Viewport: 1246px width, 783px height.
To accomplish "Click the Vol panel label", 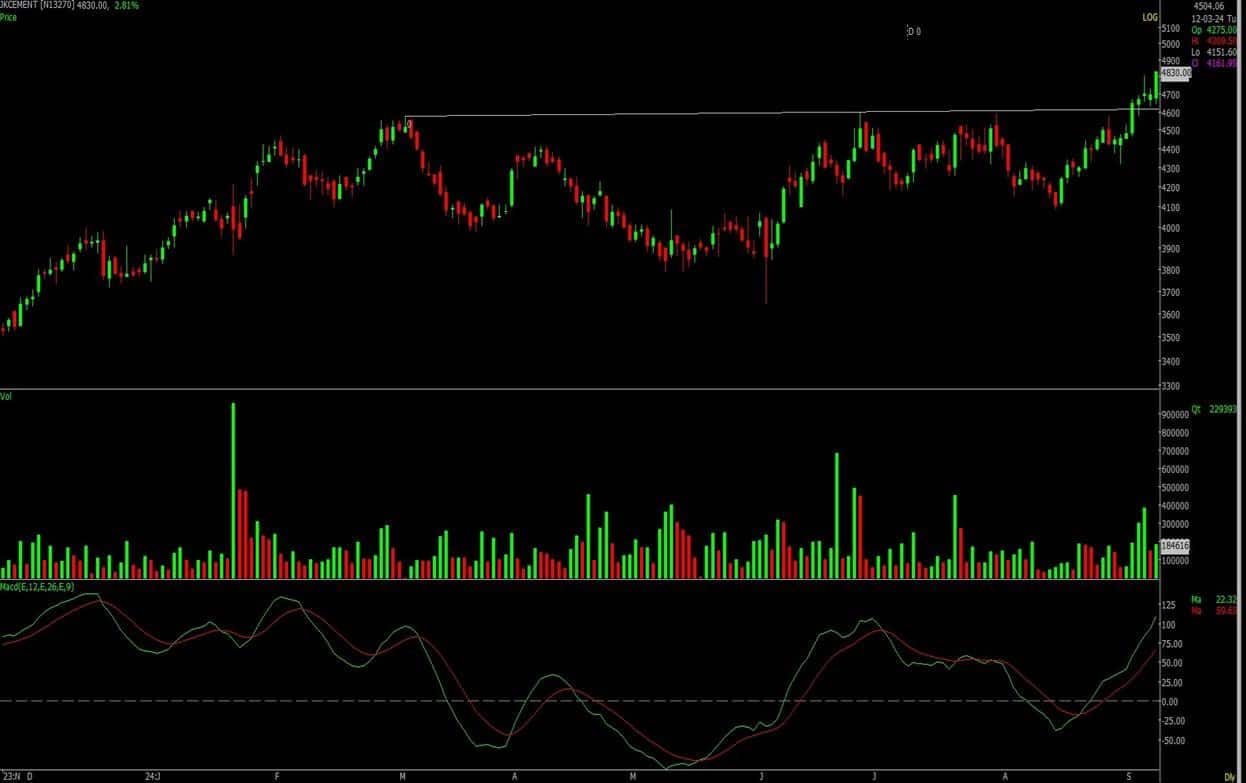I will click(x=7, y=397).
